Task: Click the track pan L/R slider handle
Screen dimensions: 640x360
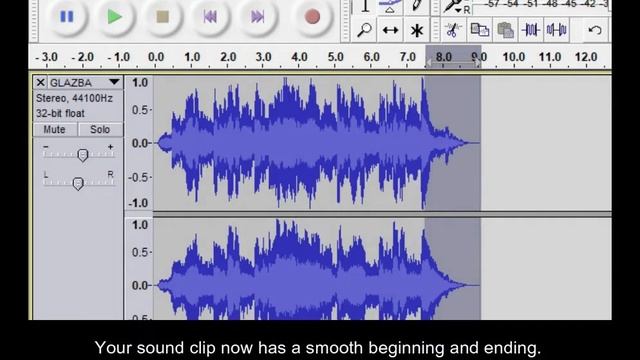Action: tap(78, 184)
